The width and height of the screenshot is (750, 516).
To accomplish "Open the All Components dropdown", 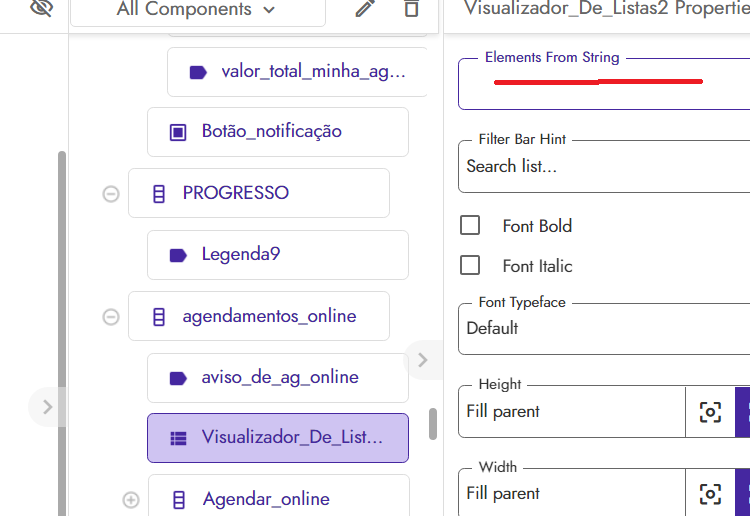I will coord(196,10).
